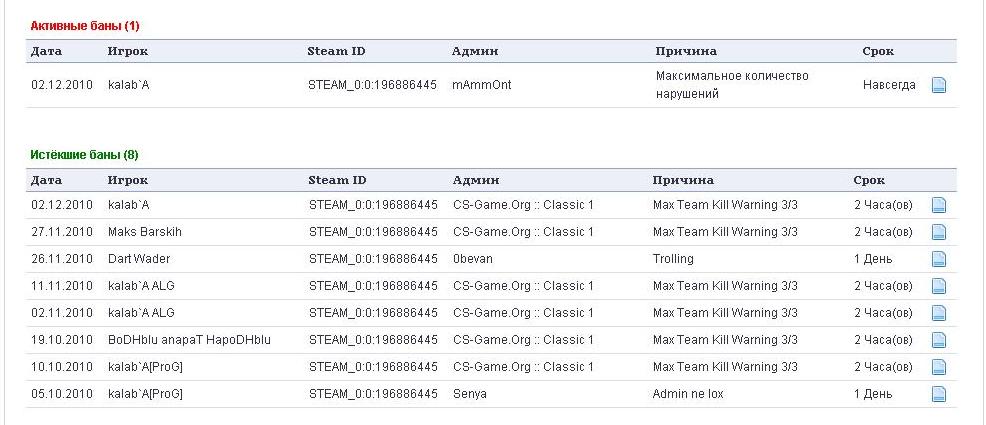Click Причина column header in active bans table
The image size is (986, 425).
point(686,51)
